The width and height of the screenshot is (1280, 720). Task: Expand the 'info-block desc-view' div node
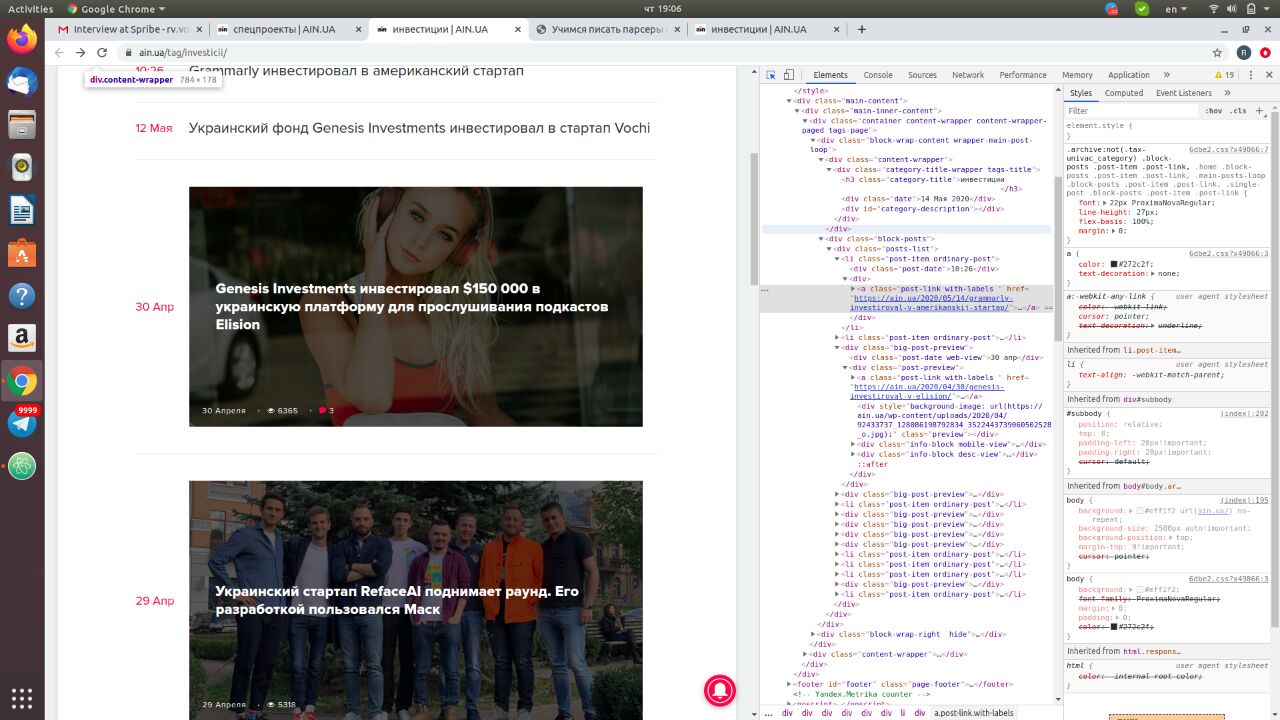pyautogui.click(x=854, y=454)
